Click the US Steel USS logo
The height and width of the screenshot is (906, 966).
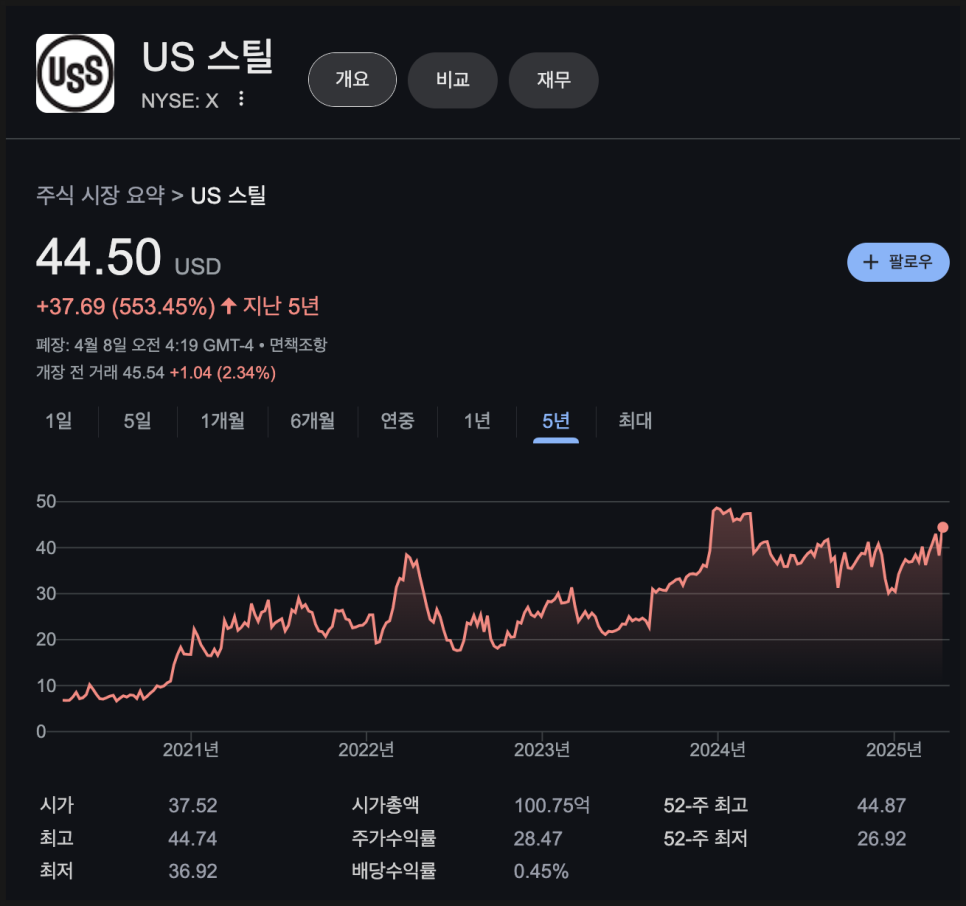point(75,73)
